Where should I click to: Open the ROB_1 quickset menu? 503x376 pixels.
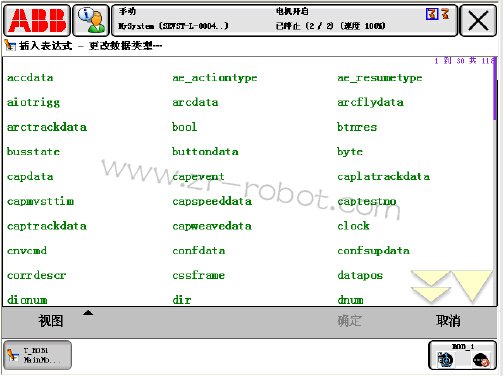(x=463, y=355)
